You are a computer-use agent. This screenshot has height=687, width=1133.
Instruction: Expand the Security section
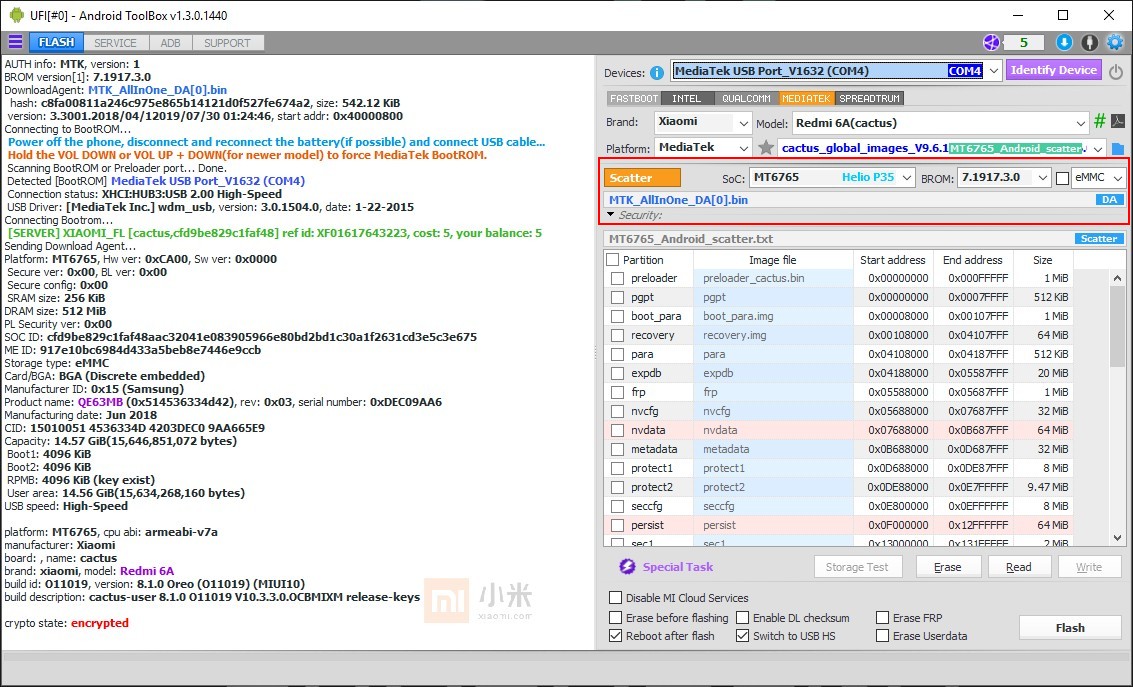tap(611, 215)
